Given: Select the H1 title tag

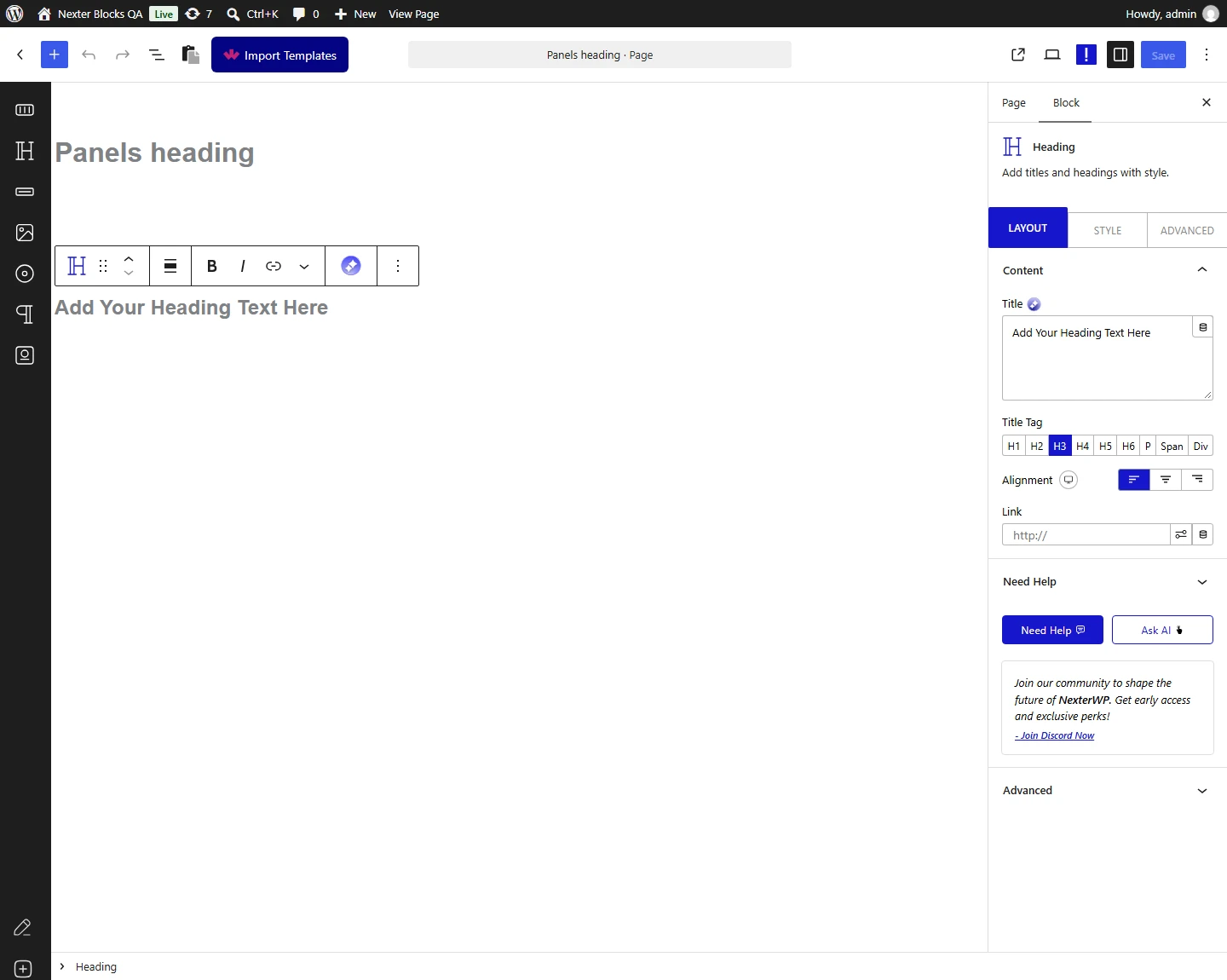Looking at the screenshot, I should (x=1014, y=446).
